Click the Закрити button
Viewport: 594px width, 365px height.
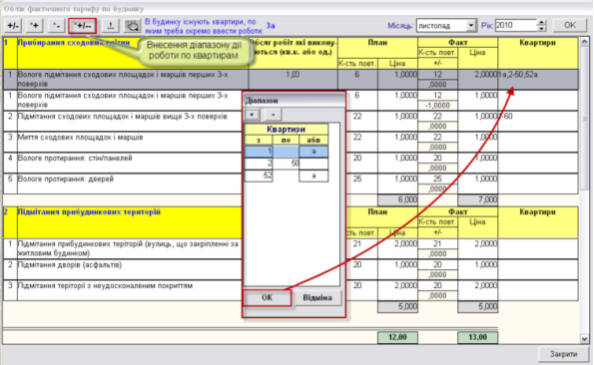pos(563,354)
